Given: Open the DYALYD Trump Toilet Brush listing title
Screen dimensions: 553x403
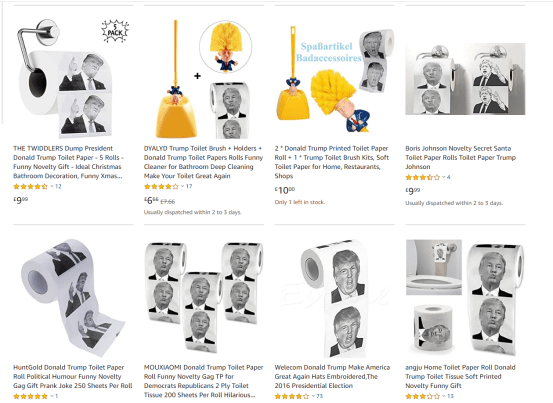Looking at the screenshot, I should (203, 162).
